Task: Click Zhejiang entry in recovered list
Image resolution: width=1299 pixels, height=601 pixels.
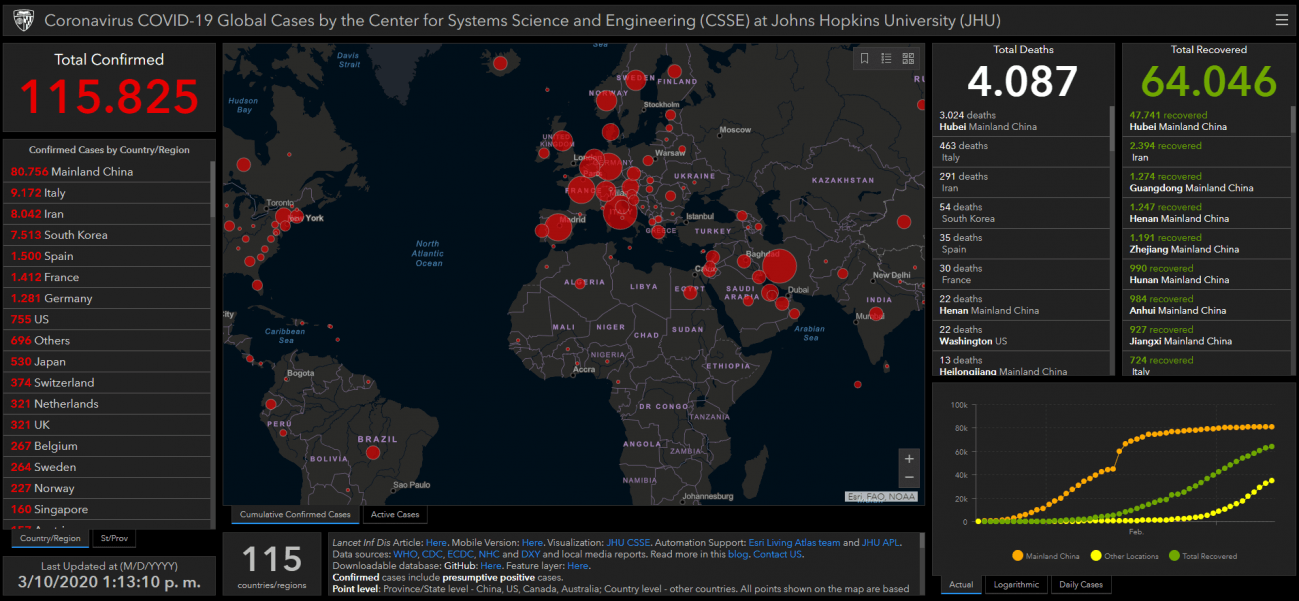Action: click(1205, 243)
